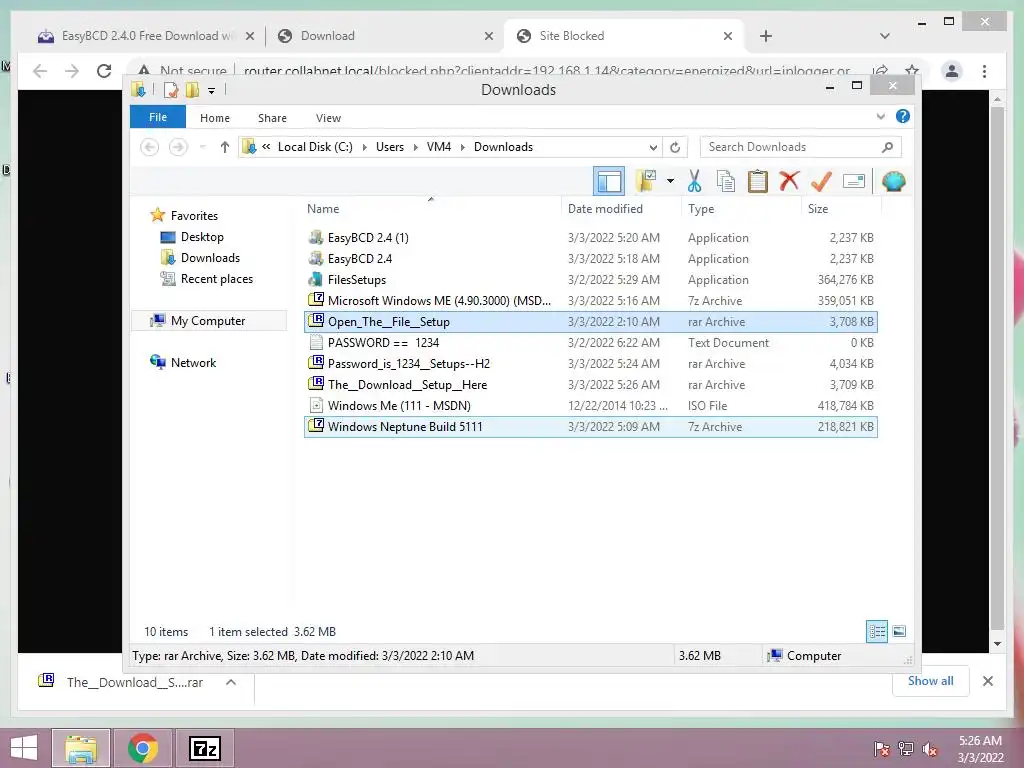The image size is (1024, 768).
Task: Open the View ribbon tab
Action: coord(328,118)
